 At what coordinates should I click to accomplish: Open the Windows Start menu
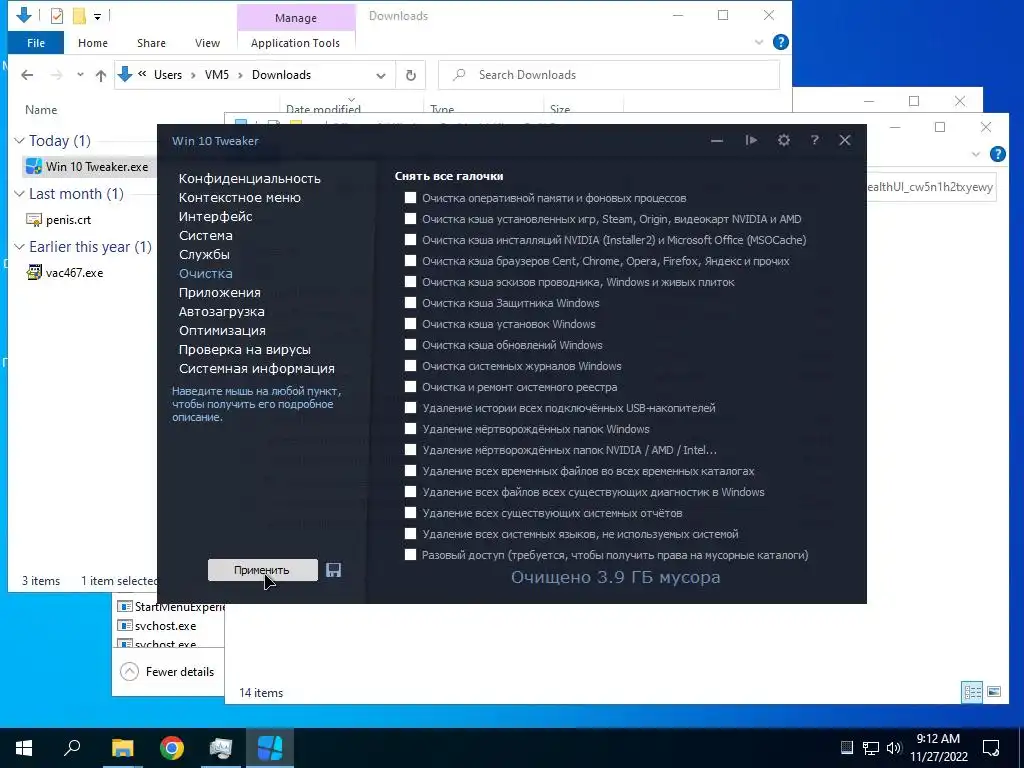(24, 748)
